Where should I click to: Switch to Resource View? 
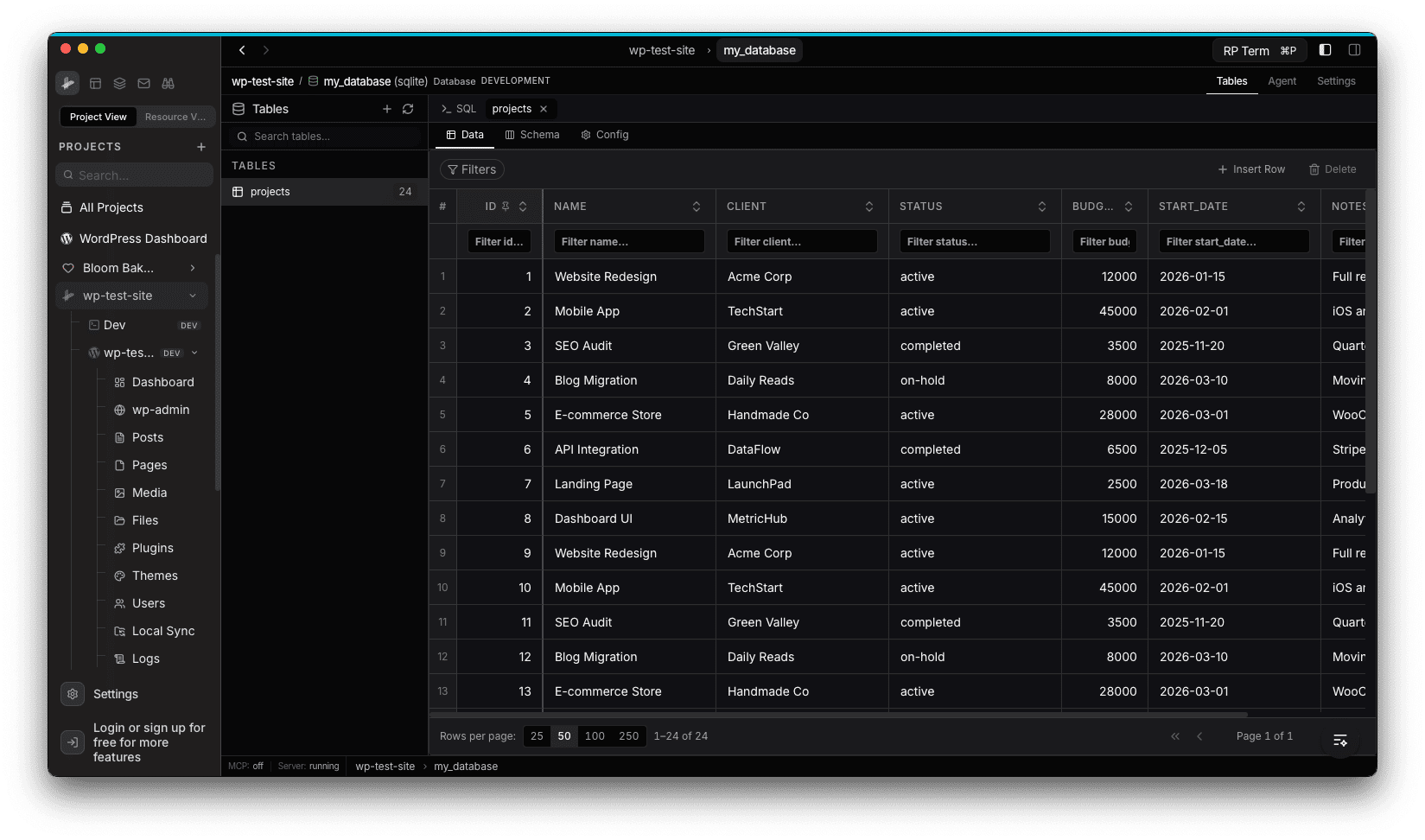click(x=175, y=116)
